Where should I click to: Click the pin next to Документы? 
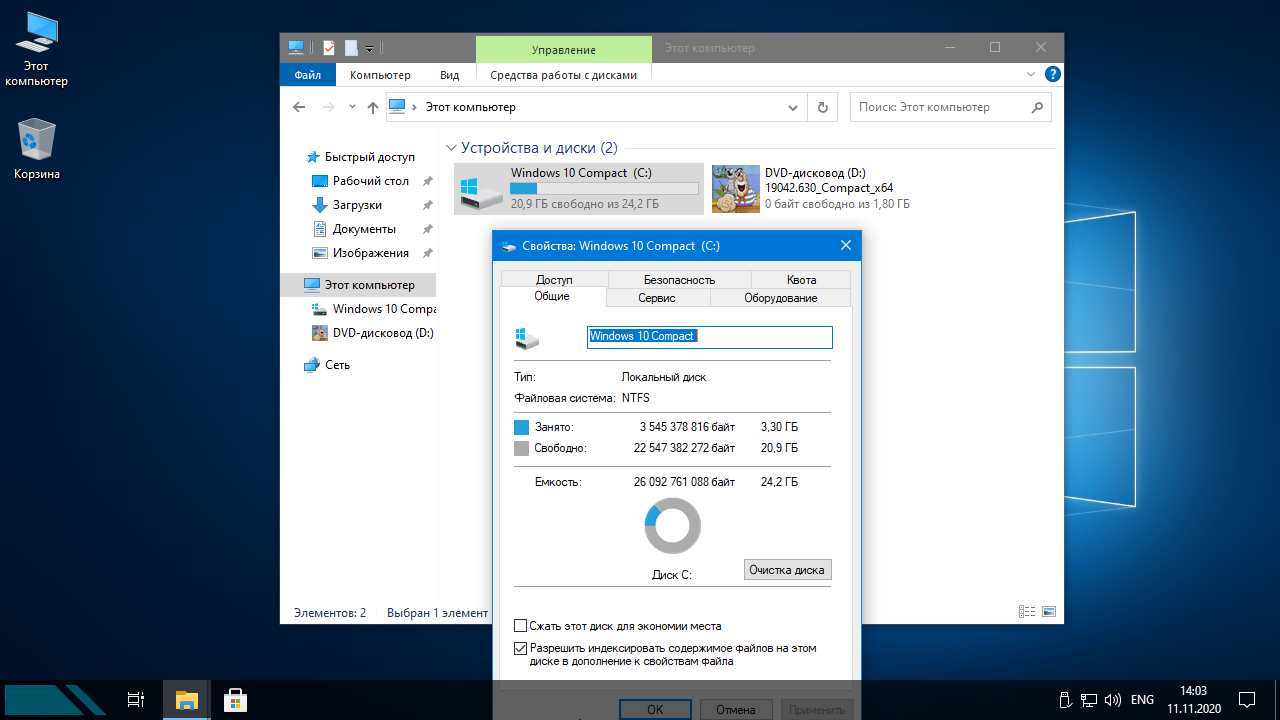427,229
